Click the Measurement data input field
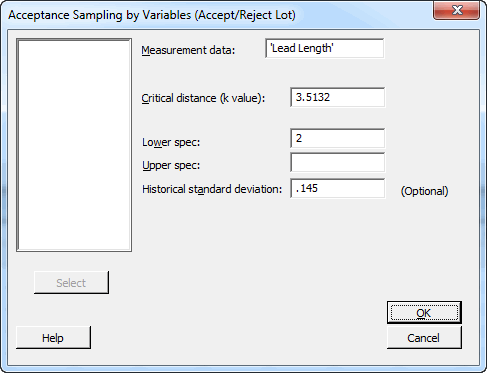This screenshot has height=373, width=487. [x=325, y=48]
